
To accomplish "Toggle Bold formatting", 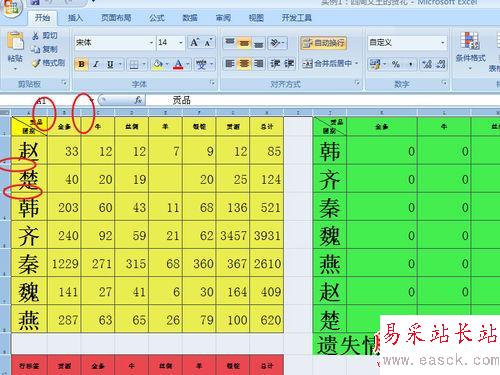I will (x=81, y=64).
